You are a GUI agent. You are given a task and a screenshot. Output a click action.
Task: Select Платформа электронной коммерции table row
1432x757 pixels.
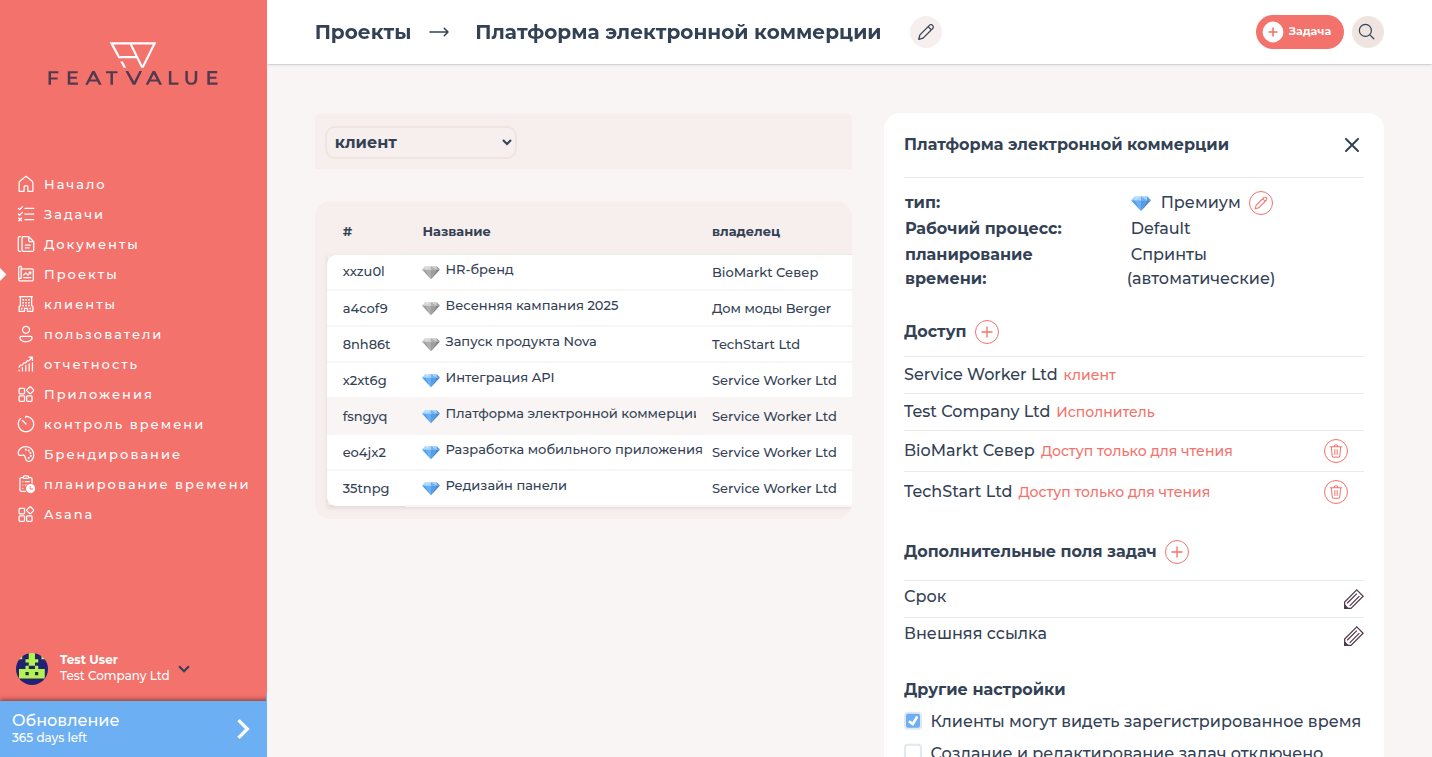tap(589, 416)
